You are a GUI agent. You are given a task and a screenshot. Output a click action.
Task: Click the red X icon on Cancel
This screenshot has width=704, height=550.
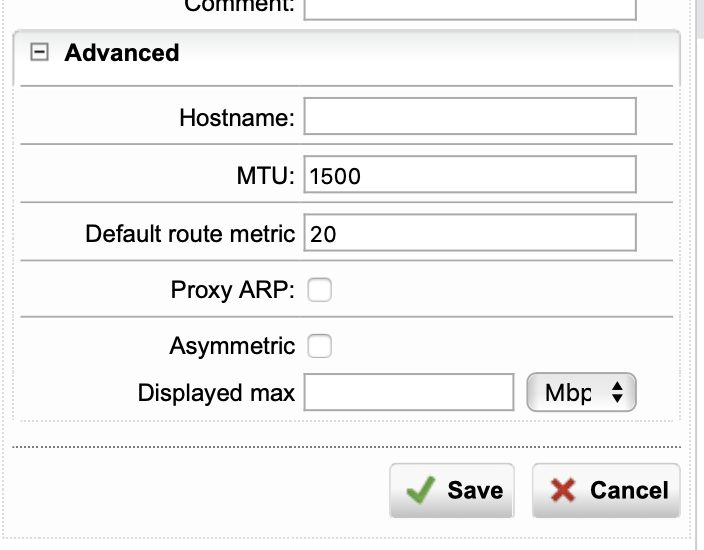click(563, 490)
